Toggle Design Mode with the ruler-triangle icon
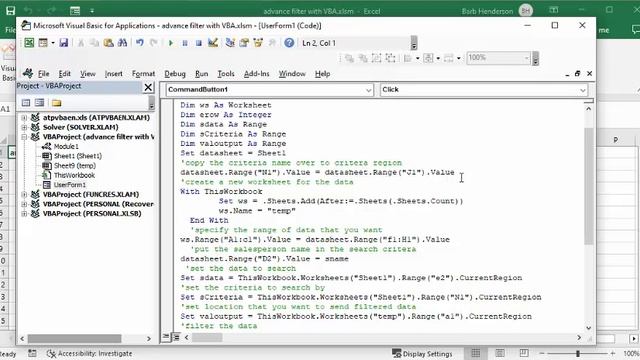This screenshot has height=360, width=640. (213, 42)
